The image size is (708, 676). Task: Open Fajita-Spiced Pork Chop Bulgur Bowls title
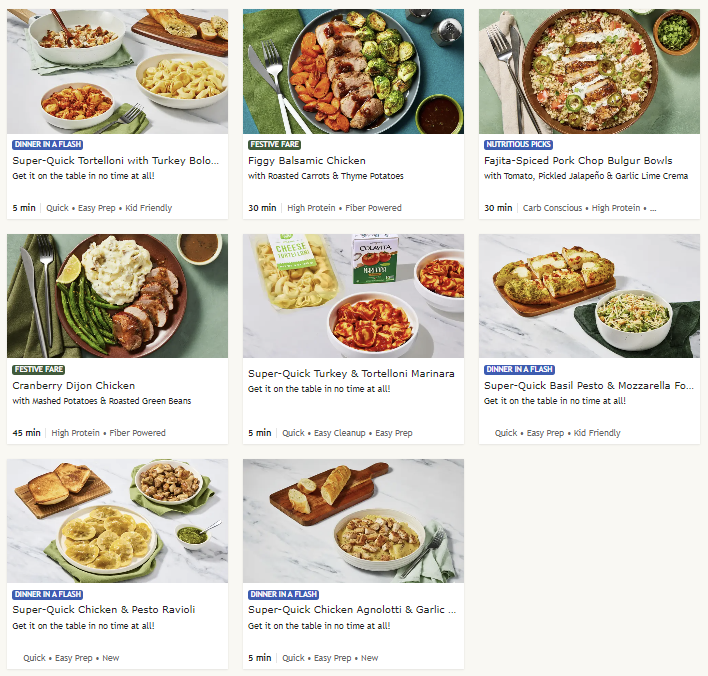578,161
